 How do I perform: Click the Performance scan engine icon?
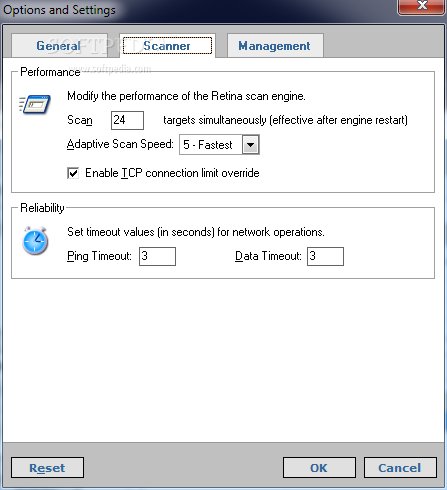[x=35, y=104]
